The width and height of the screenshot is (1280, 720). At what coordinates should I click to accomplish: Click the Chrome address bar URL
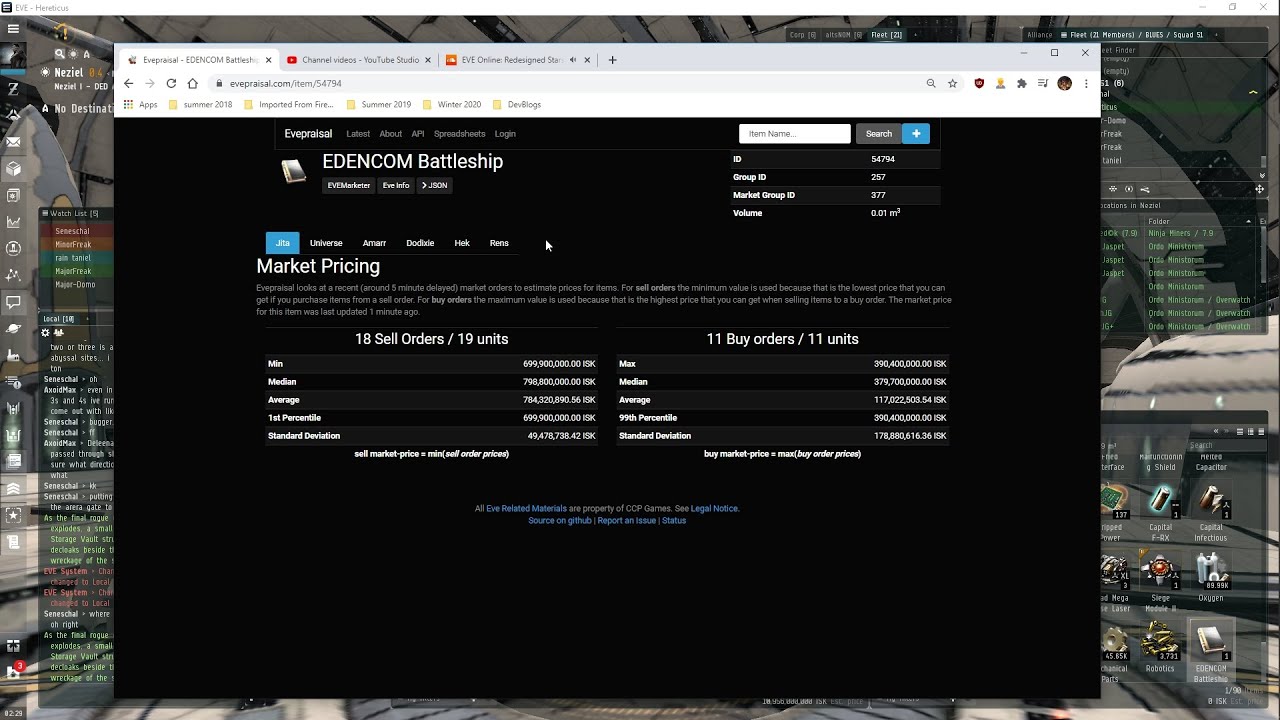(286, 84)
